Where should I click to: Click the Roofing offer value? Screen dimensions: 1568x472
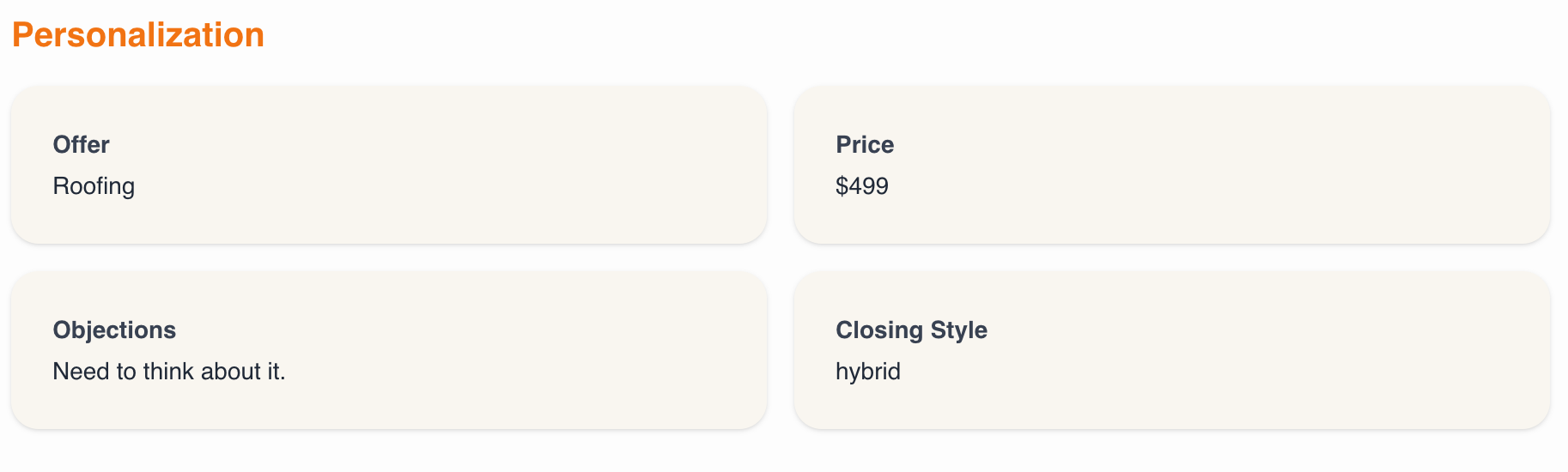[94, 186]
